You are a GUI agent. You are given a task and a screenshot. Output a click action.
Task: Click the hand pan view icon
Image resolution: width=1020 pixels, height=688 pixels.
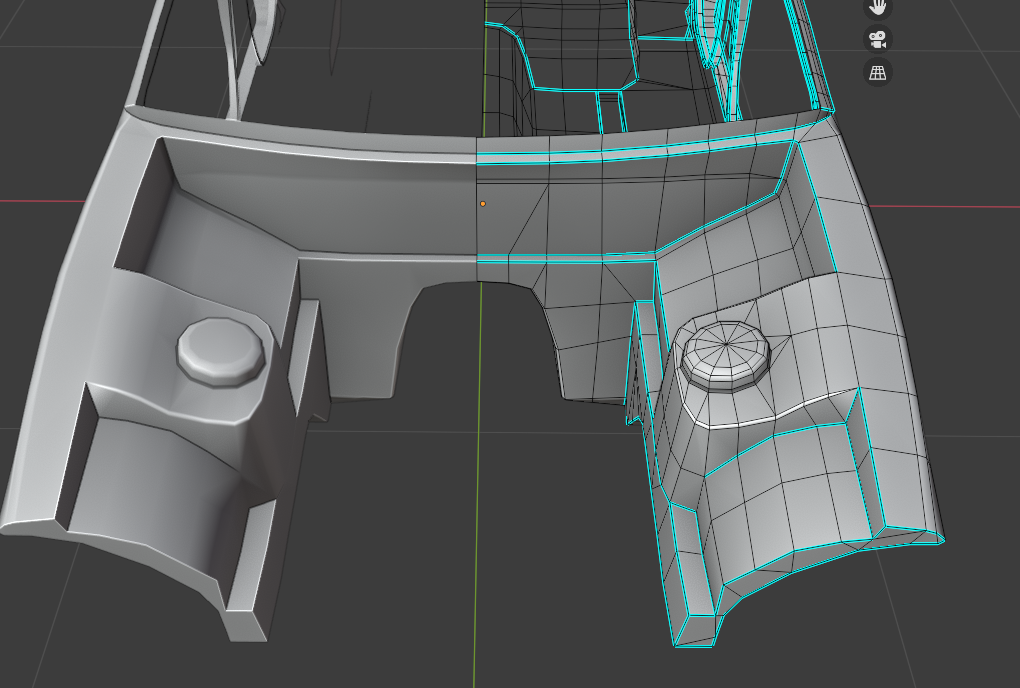pyautogui.click(x=878, y=7)
